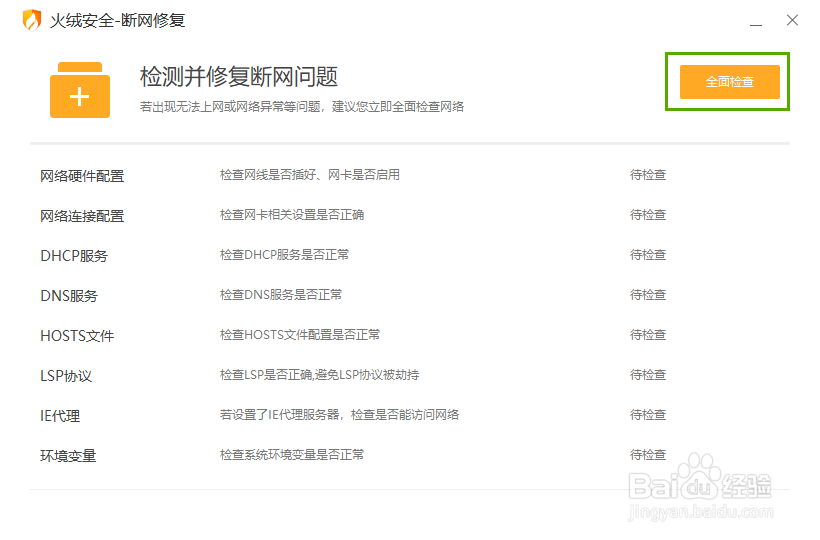Click the orange first-aid kit icon
This screenshot has height=540, width=820.
click(80, 90)
